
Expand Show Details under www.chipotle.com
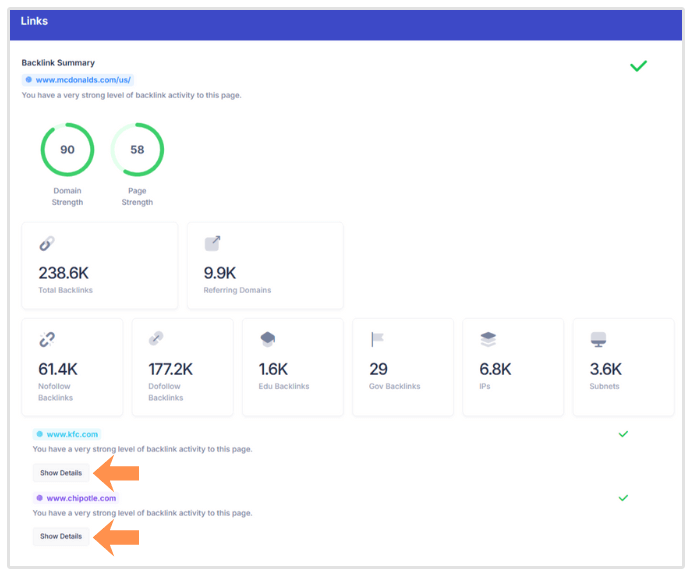pos(61,536)
